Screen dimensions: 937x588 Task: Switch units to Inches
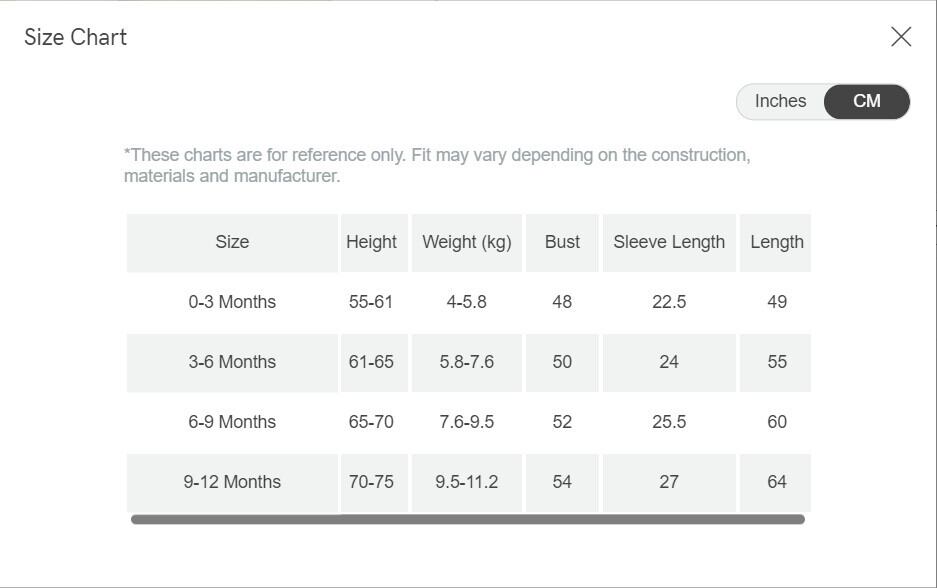780,102
